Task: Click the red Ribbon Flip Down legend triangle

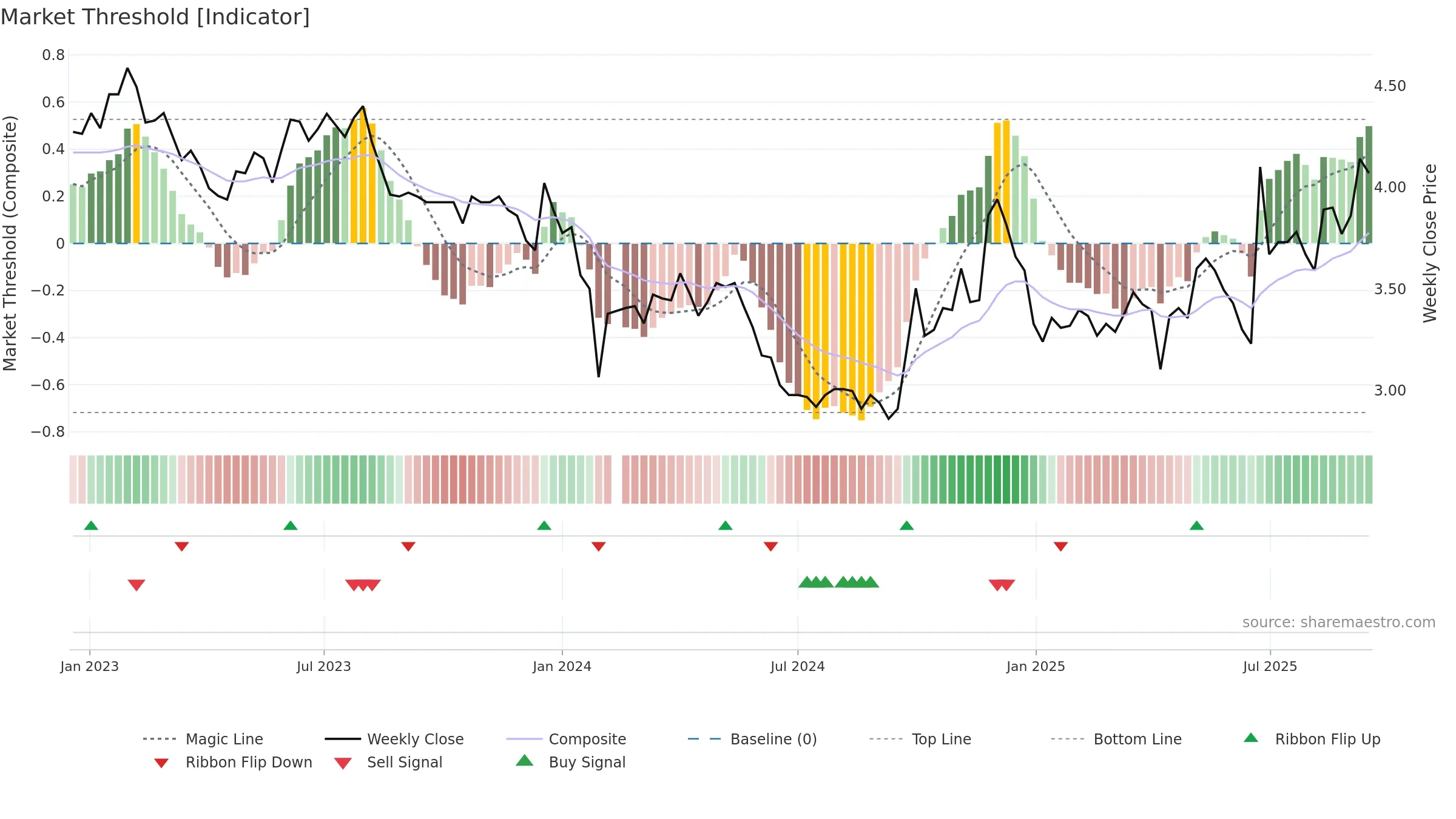Action: click(161, 763)
